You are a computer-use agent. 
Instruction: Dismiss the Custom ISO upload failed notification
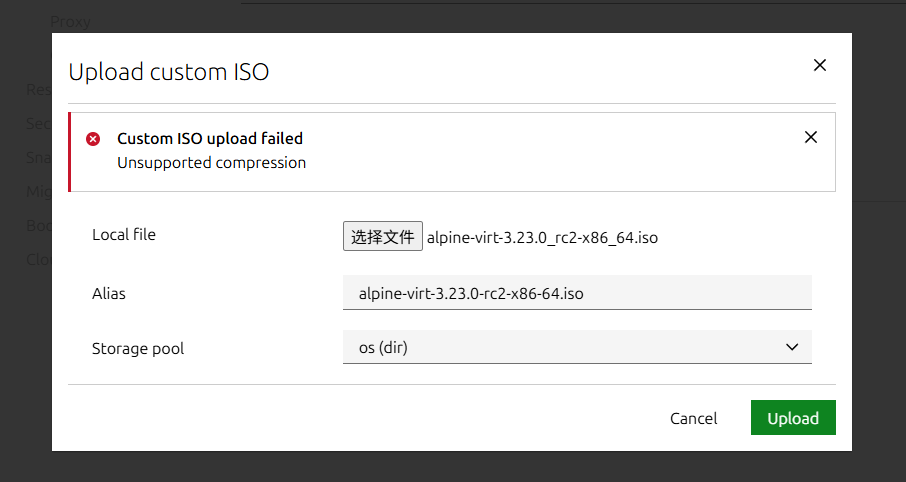[810, 138]
